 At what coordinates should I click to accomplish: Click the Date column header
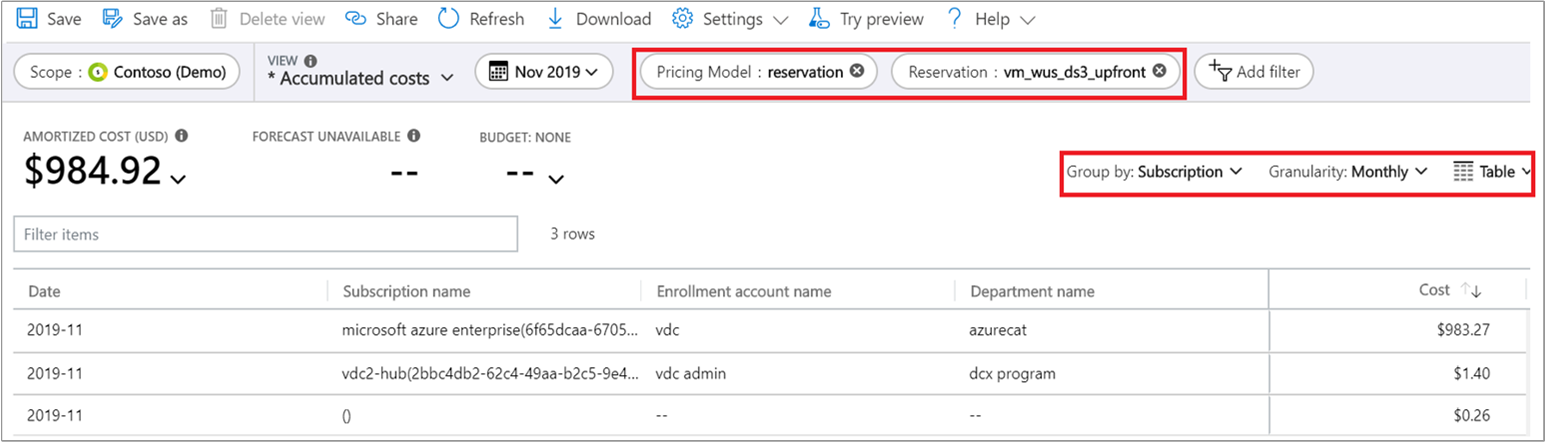coord(44,291)
